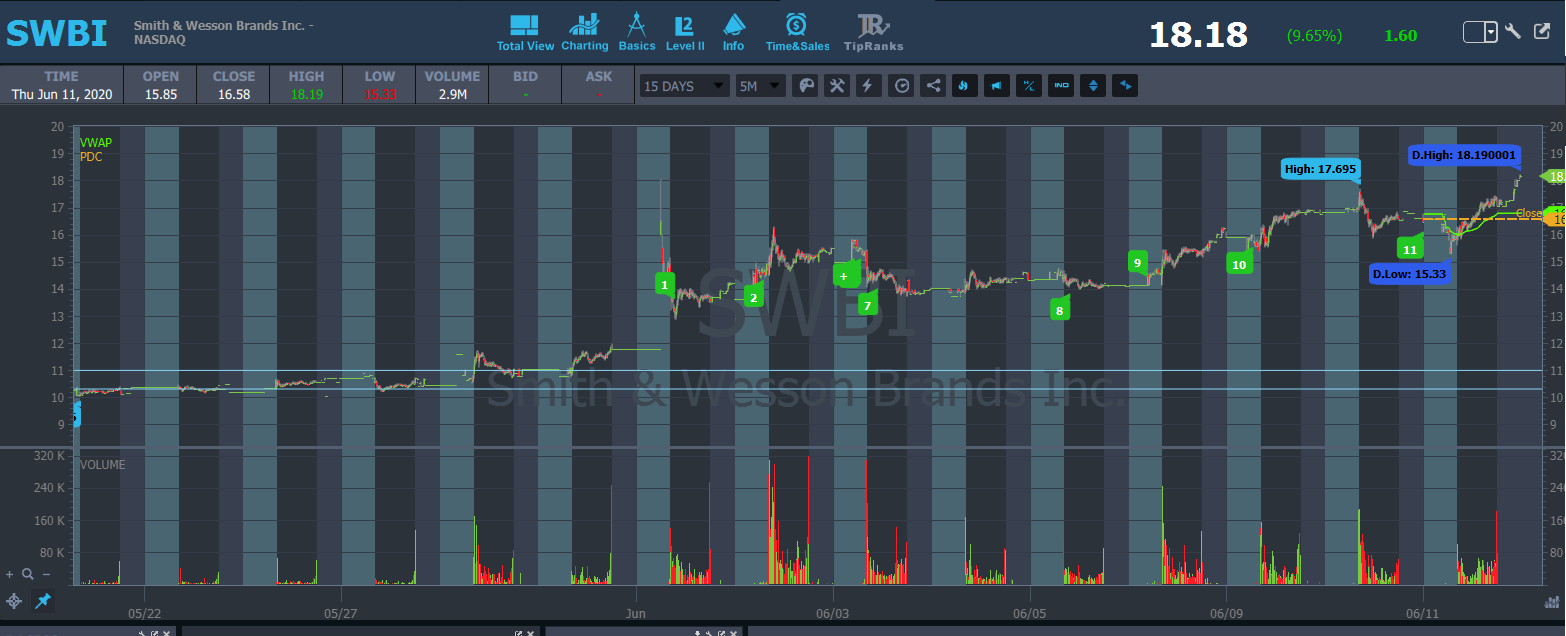Toggle the blue pin icon

(42, 601)
